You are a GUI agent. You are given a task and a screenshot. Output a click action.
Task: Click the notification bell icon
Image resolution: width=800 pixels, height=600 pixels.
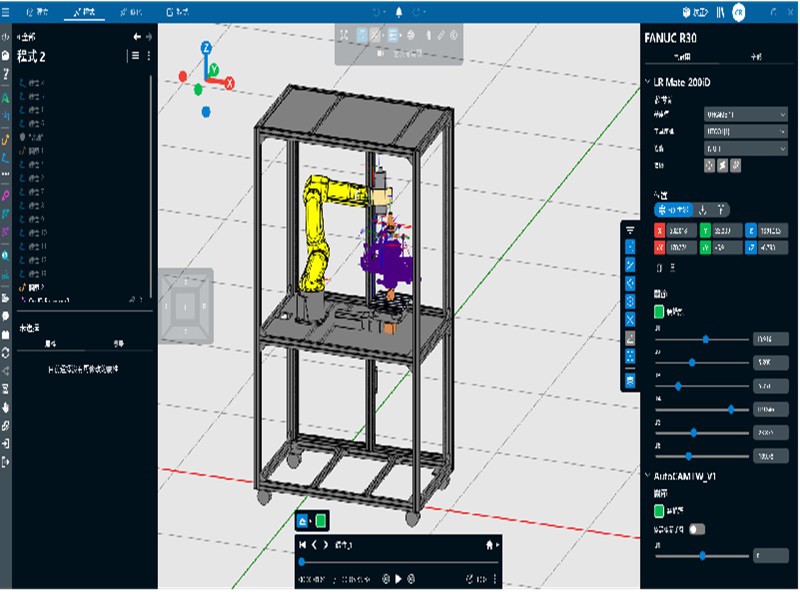coord(398,12)
